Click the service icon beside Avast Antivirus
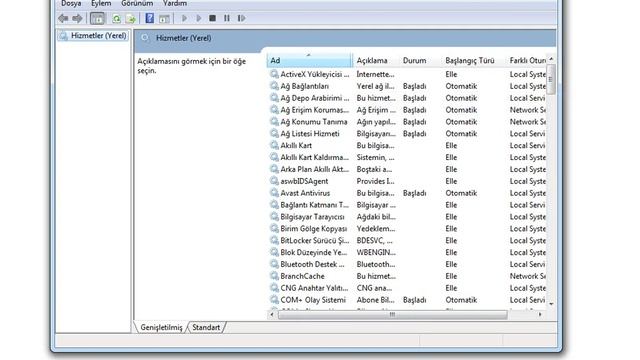The image size is (640, 360). click(274, 193)
